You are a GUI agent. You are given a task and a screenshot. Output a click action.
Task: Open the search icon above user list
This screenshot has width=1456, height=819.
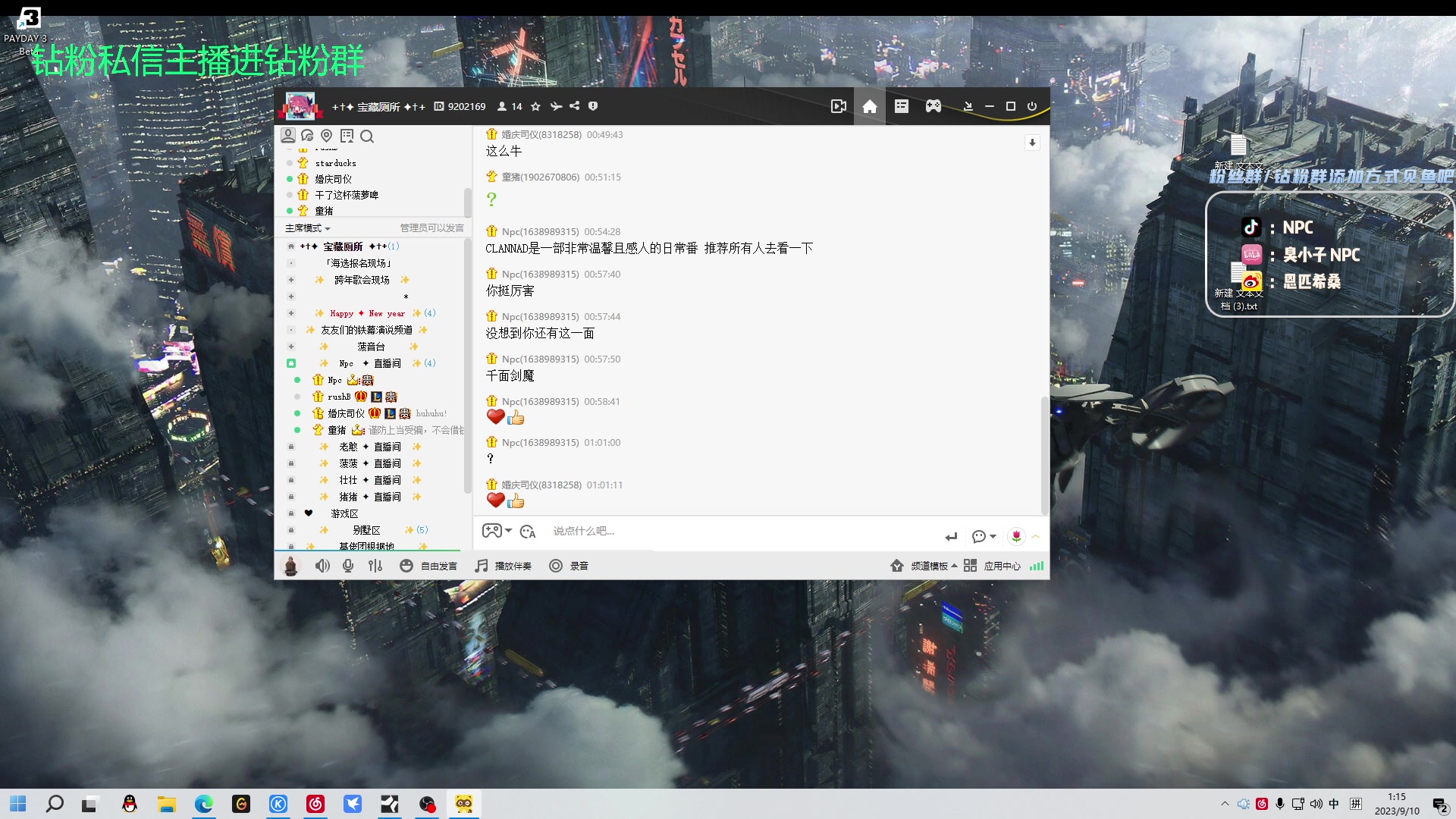click(367, 136)
